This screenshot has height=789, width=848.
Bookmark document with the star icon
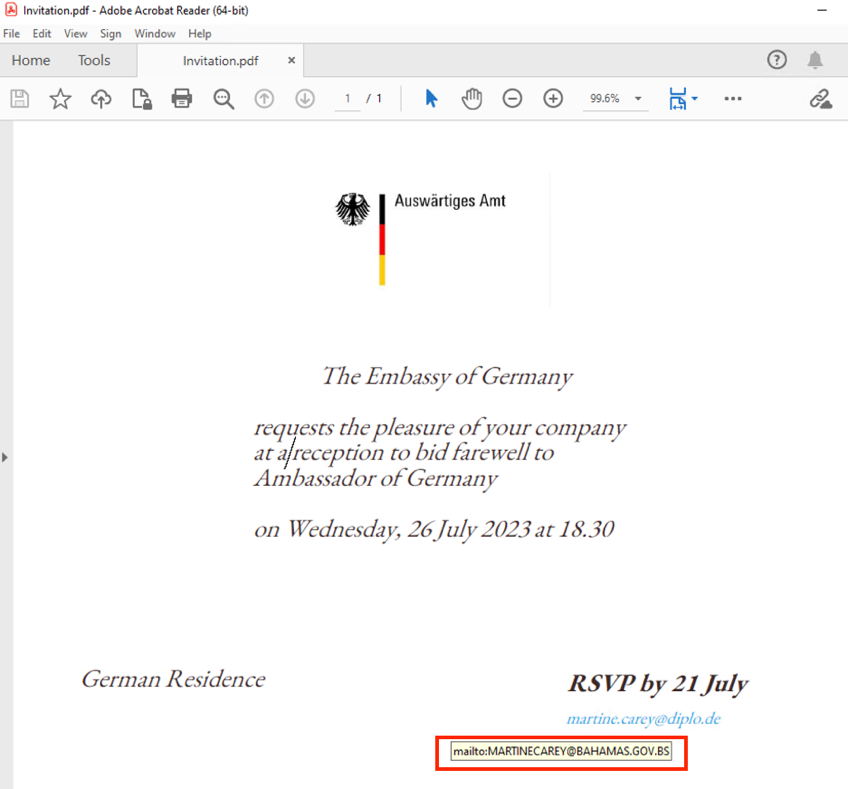point(61,99)
